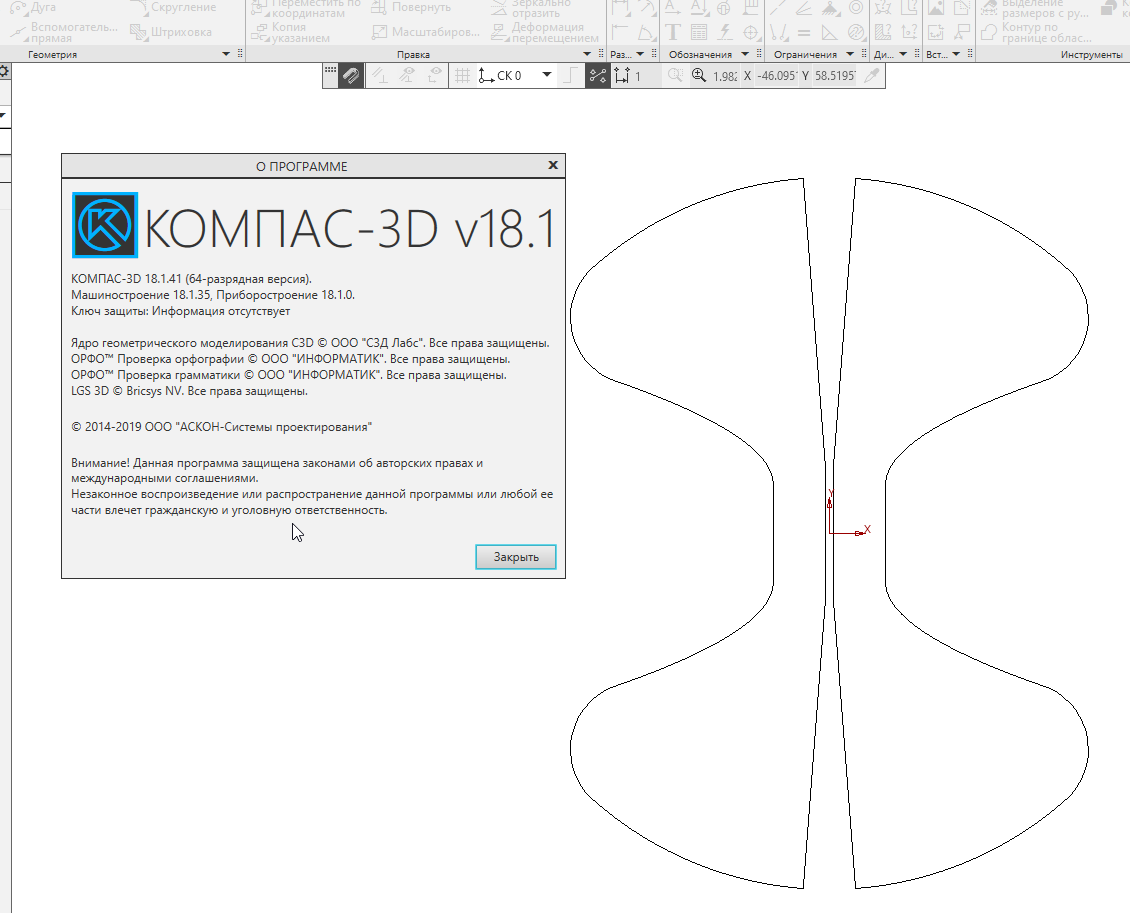Select the Штриховка (hatch) tool
The width and height of the screenshot is (1130, 913).
coord(171,32)
